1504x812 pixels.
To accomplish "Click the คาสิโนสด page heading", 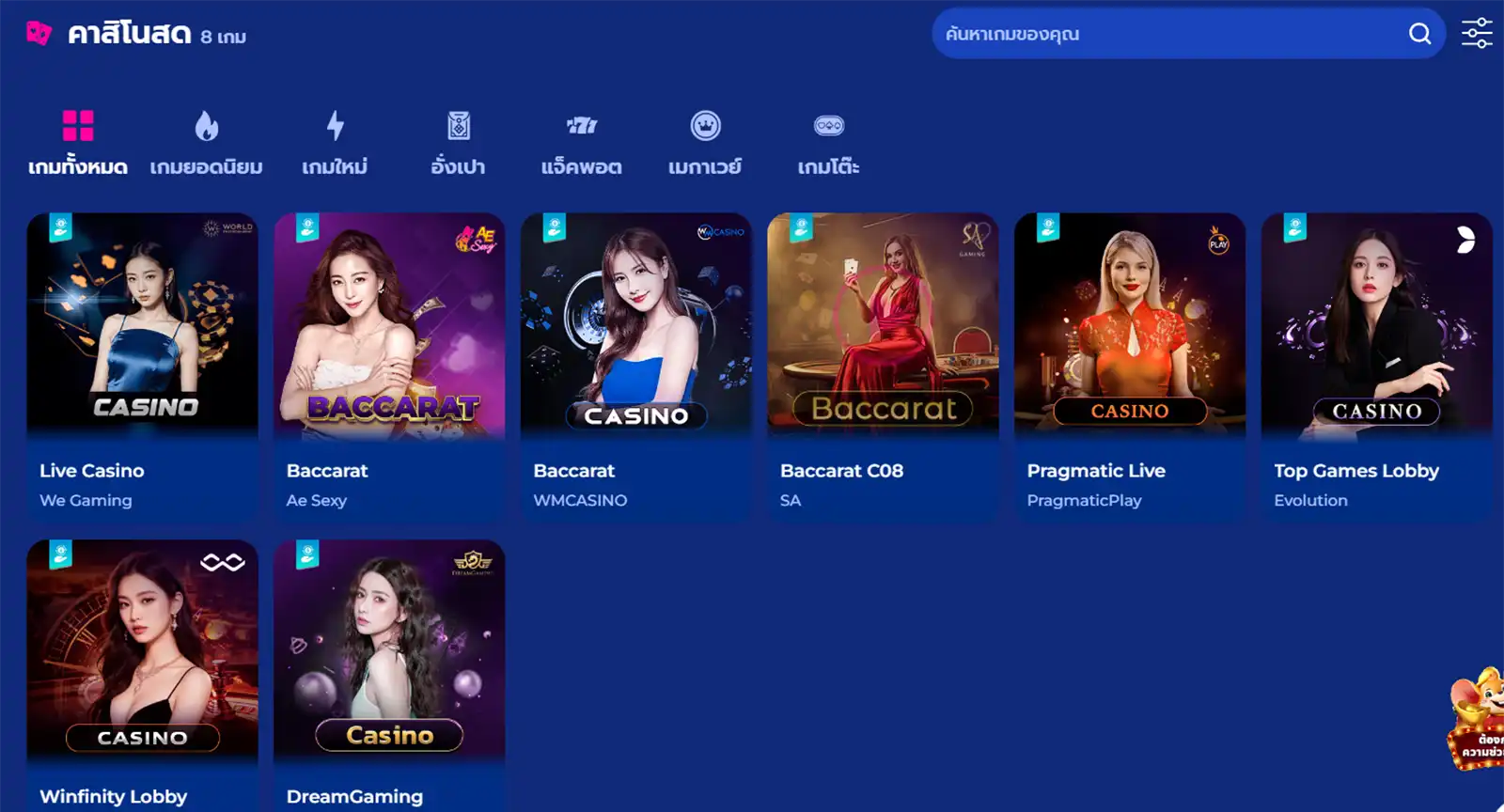I will (x=130, y=34).
